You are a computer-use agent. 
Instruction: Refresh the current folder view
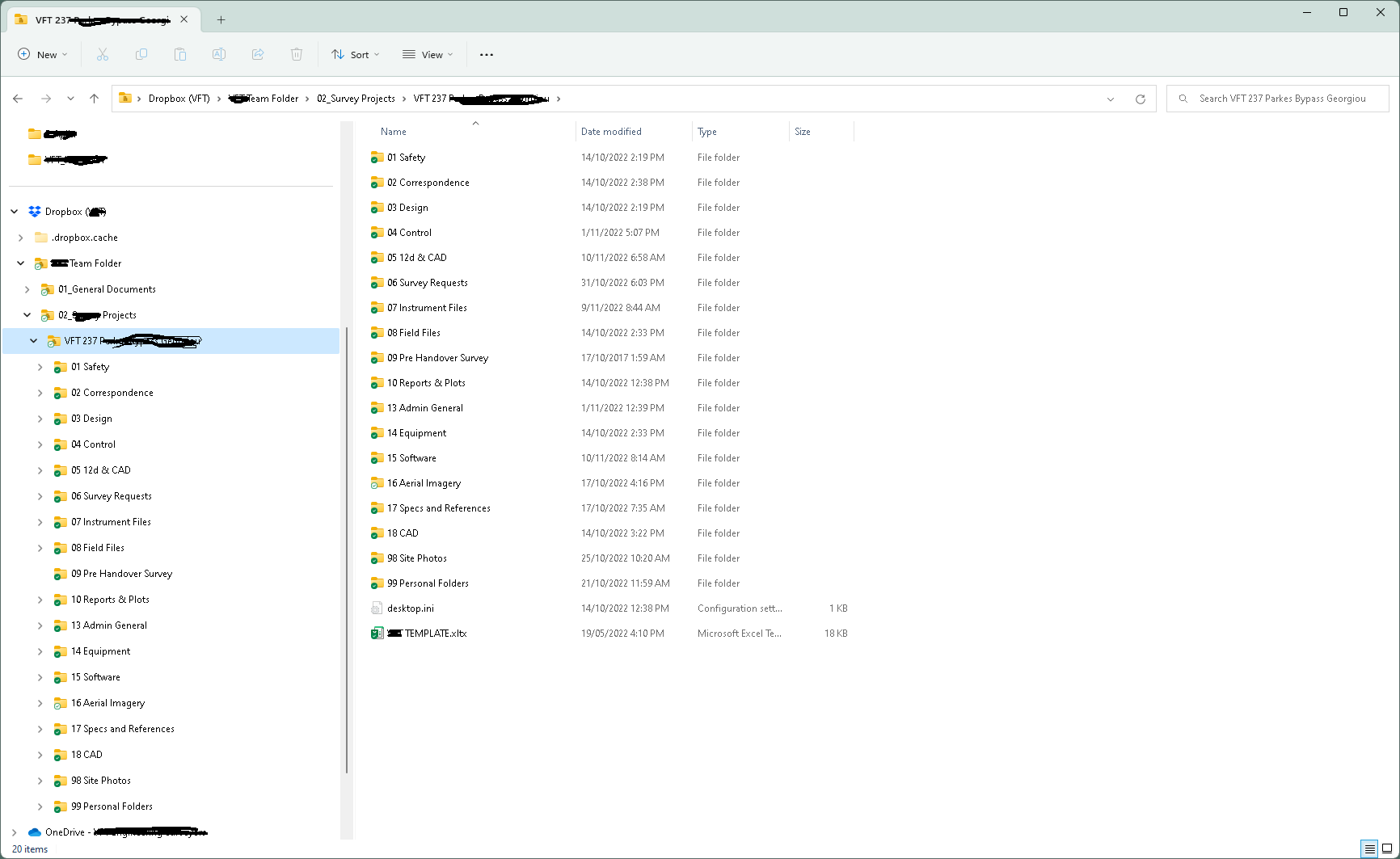pos(1141,99)
